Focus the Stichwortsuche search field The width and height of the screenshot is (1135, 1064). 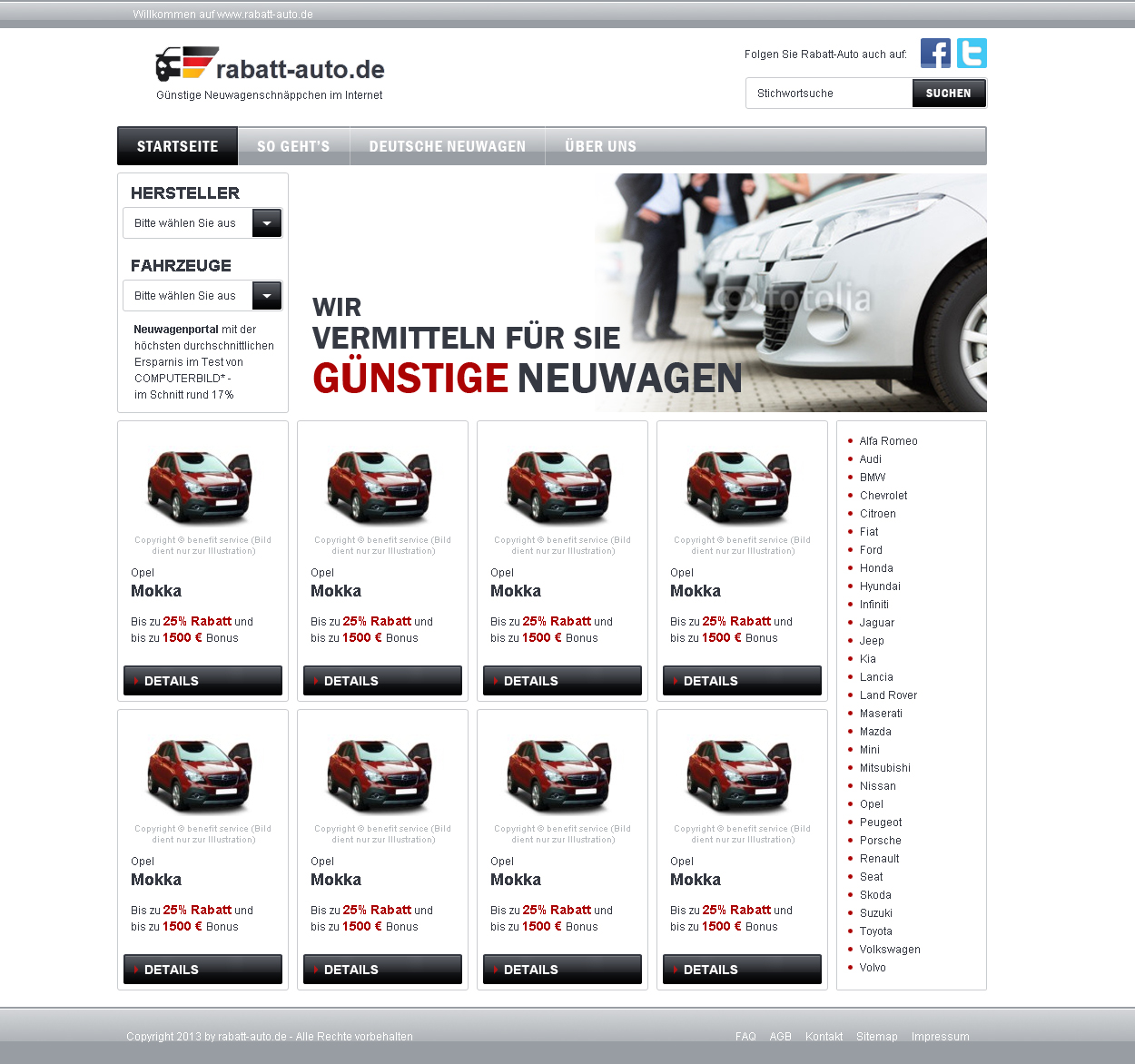[x=829, y=94]
